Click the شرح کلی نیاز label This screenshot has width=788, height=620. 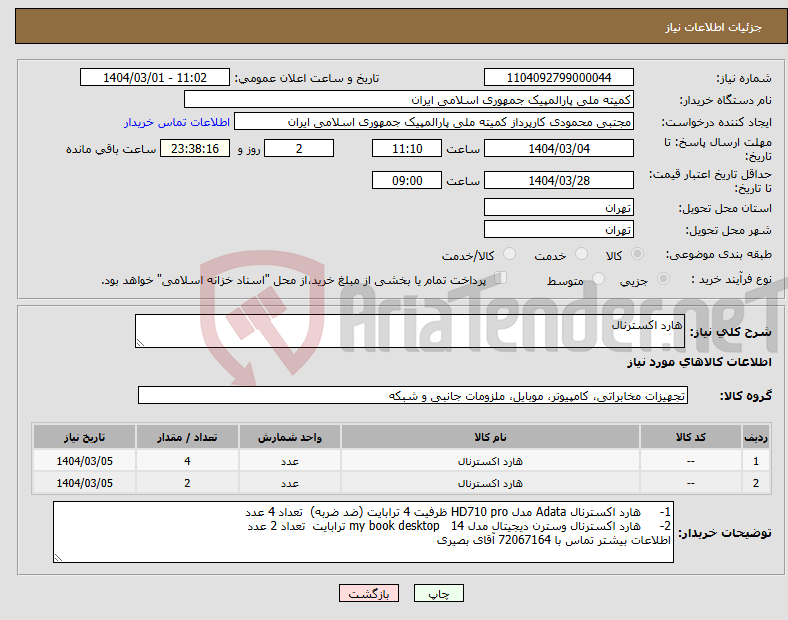coord(731,332)
